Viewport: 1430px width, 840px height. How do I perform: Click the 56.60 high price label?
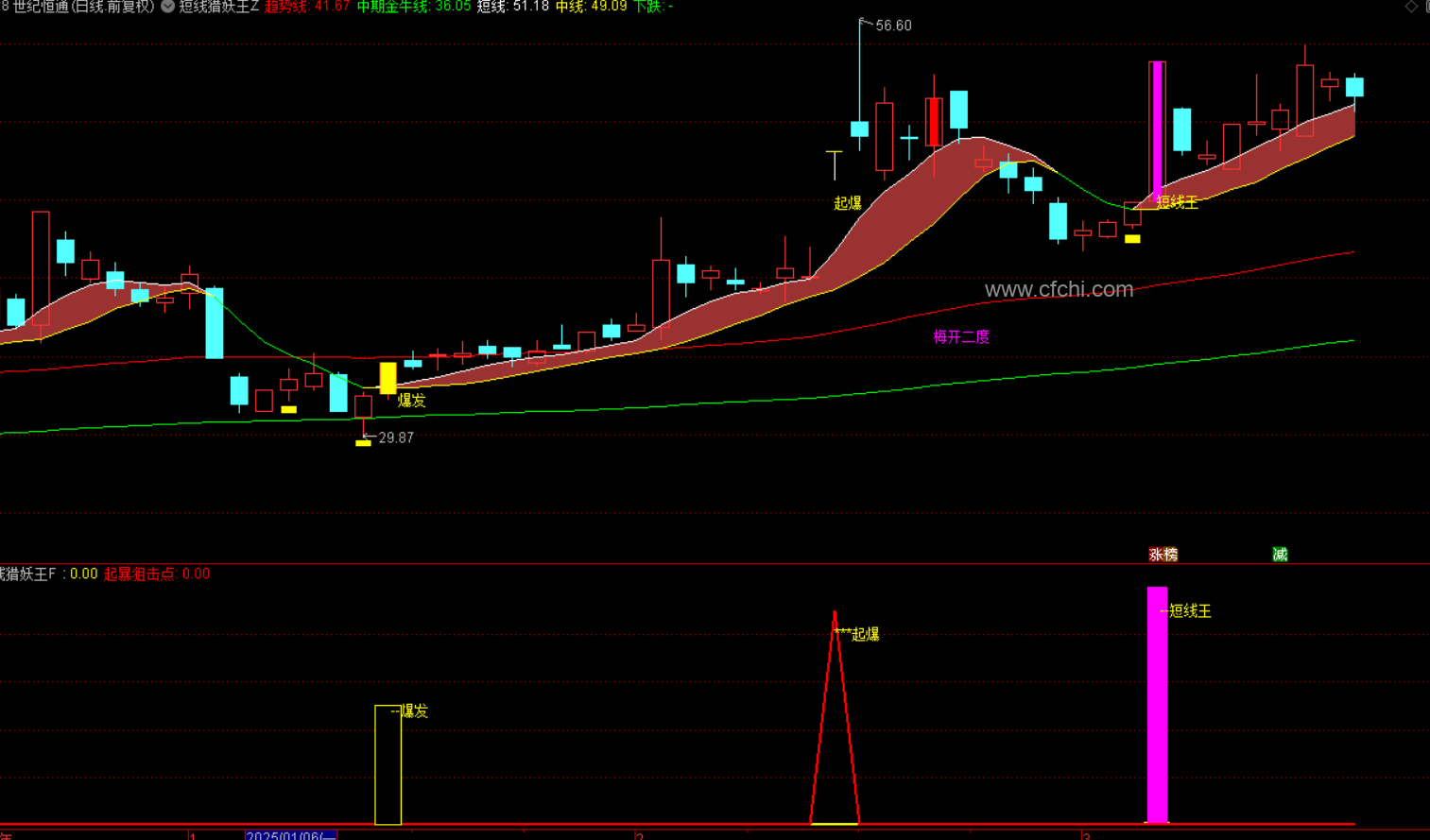pyautogui.click(x=893, y=26)
